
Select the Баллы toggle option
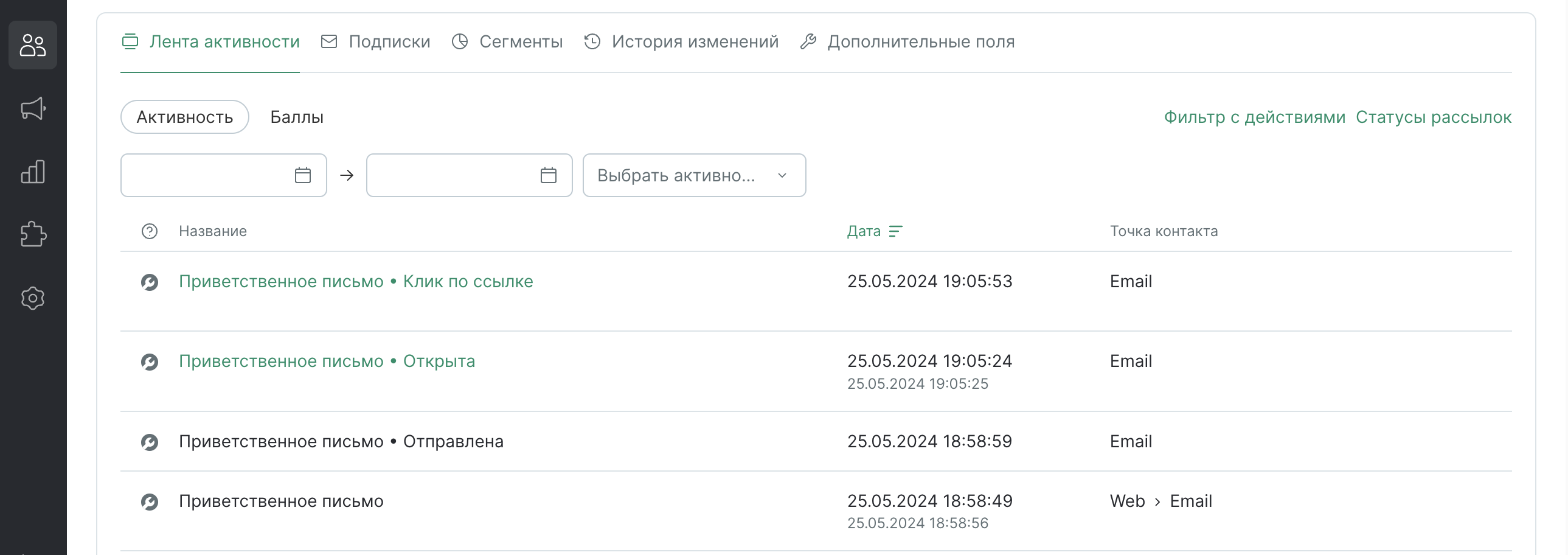[x=297, y=117]
